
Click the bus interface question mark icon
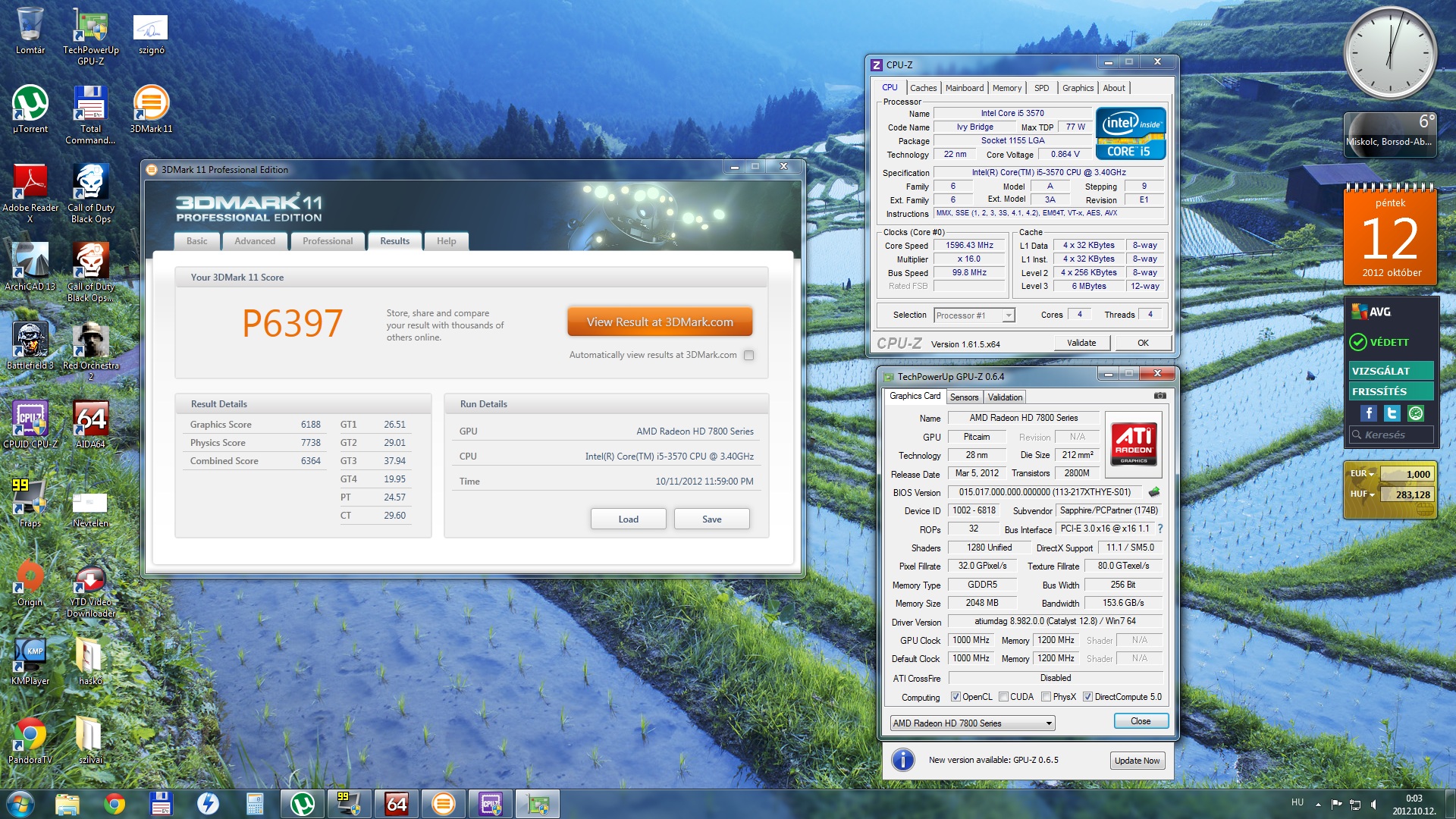[x=1160, y=529]
